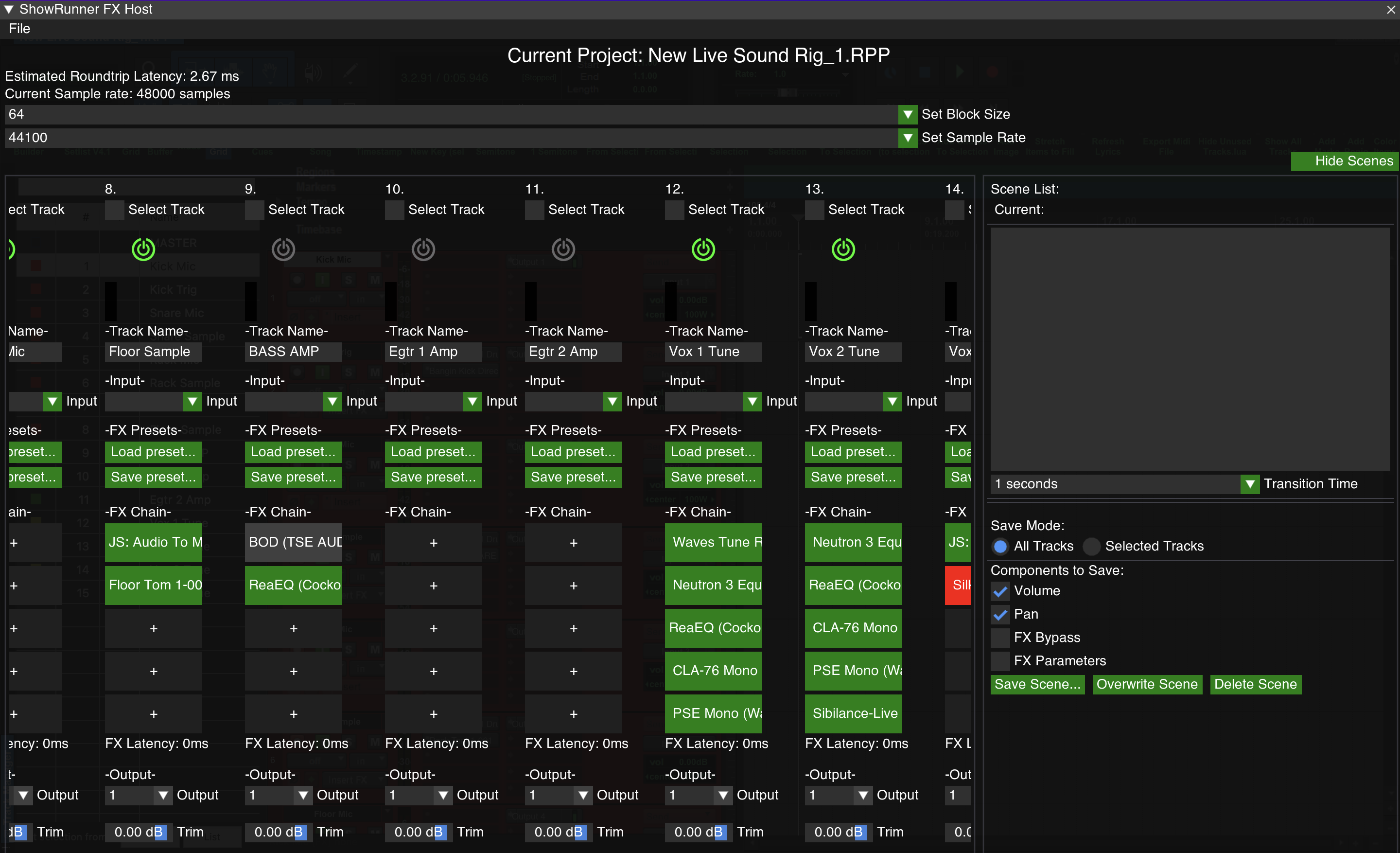
Task: Uncheck the Volume component checkbox
Action: coord(1000,591)
